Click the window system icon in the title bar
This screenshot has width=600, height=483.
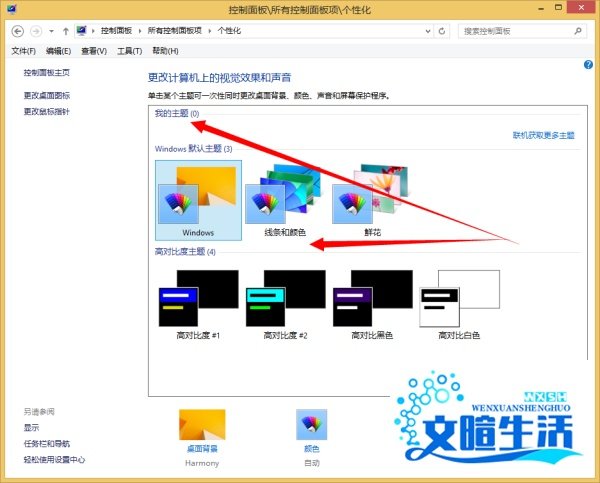pyautogui.click(x=12, y=9)
